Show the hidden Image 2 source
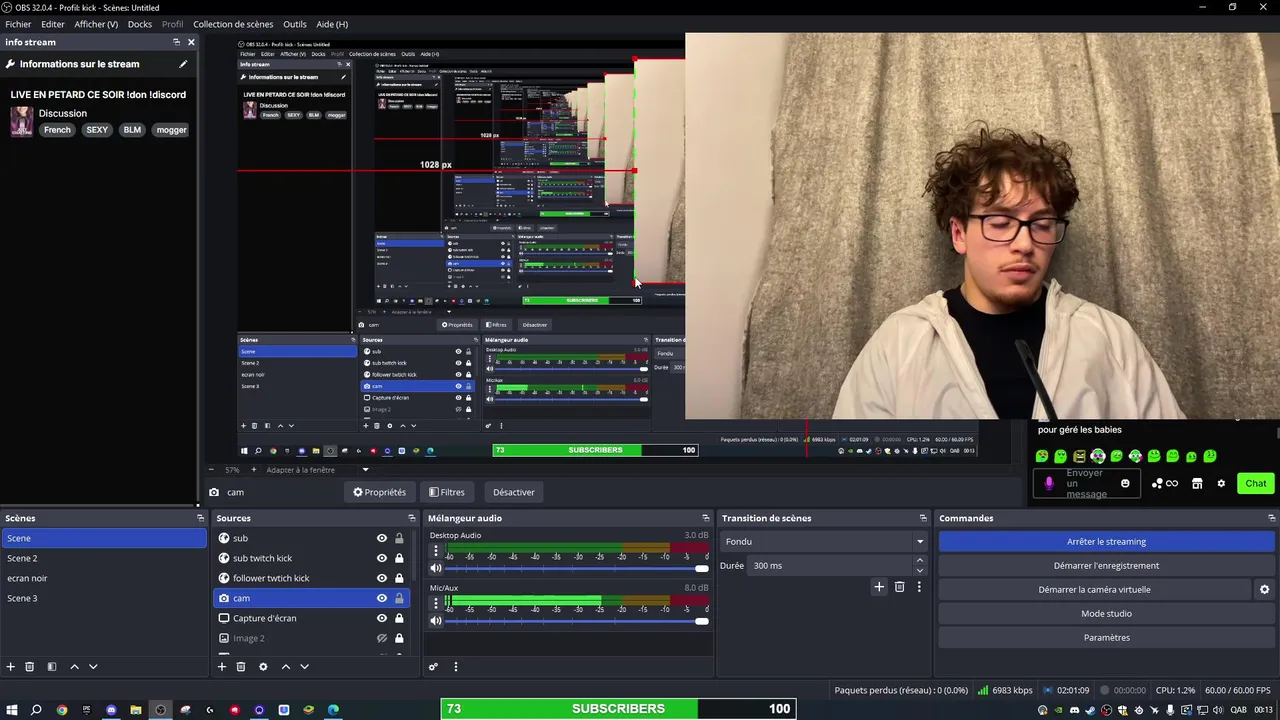 [381, 638]
